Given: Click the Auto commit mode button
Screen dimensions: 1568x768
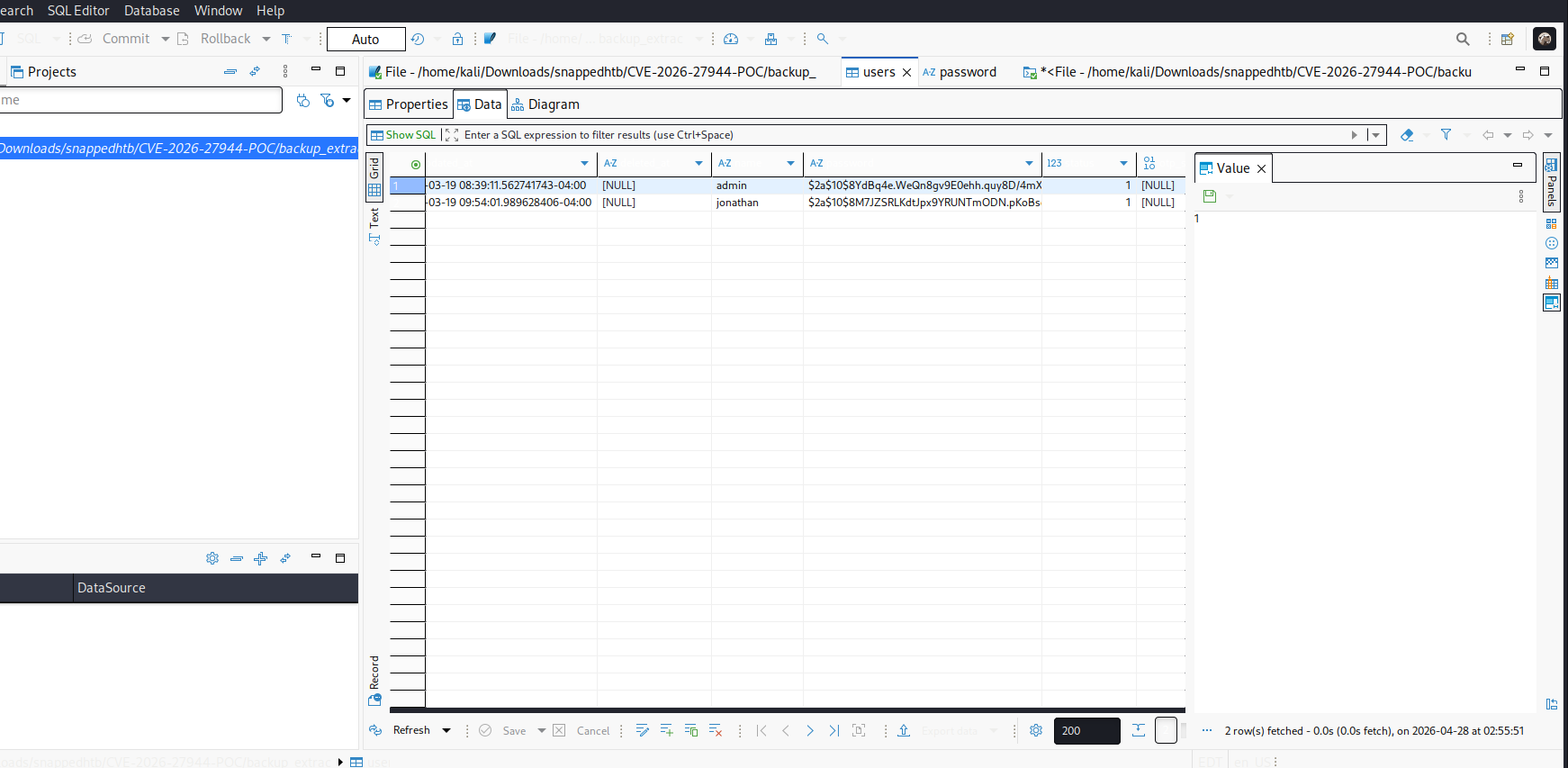Looking at the screenshot, I should [365, 39].
